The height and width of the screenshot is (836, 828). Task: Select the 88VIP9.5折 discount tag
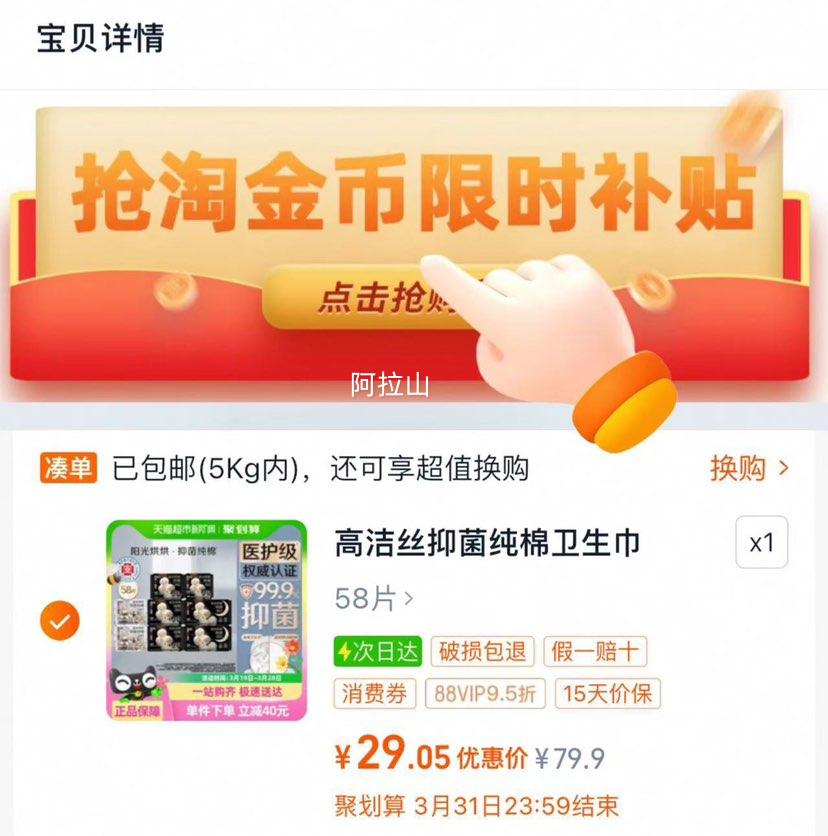485,694
